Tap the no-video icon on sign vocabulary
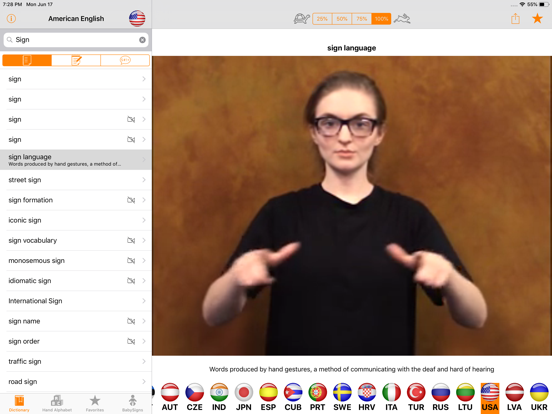552x414 pixels. (131, 240)
